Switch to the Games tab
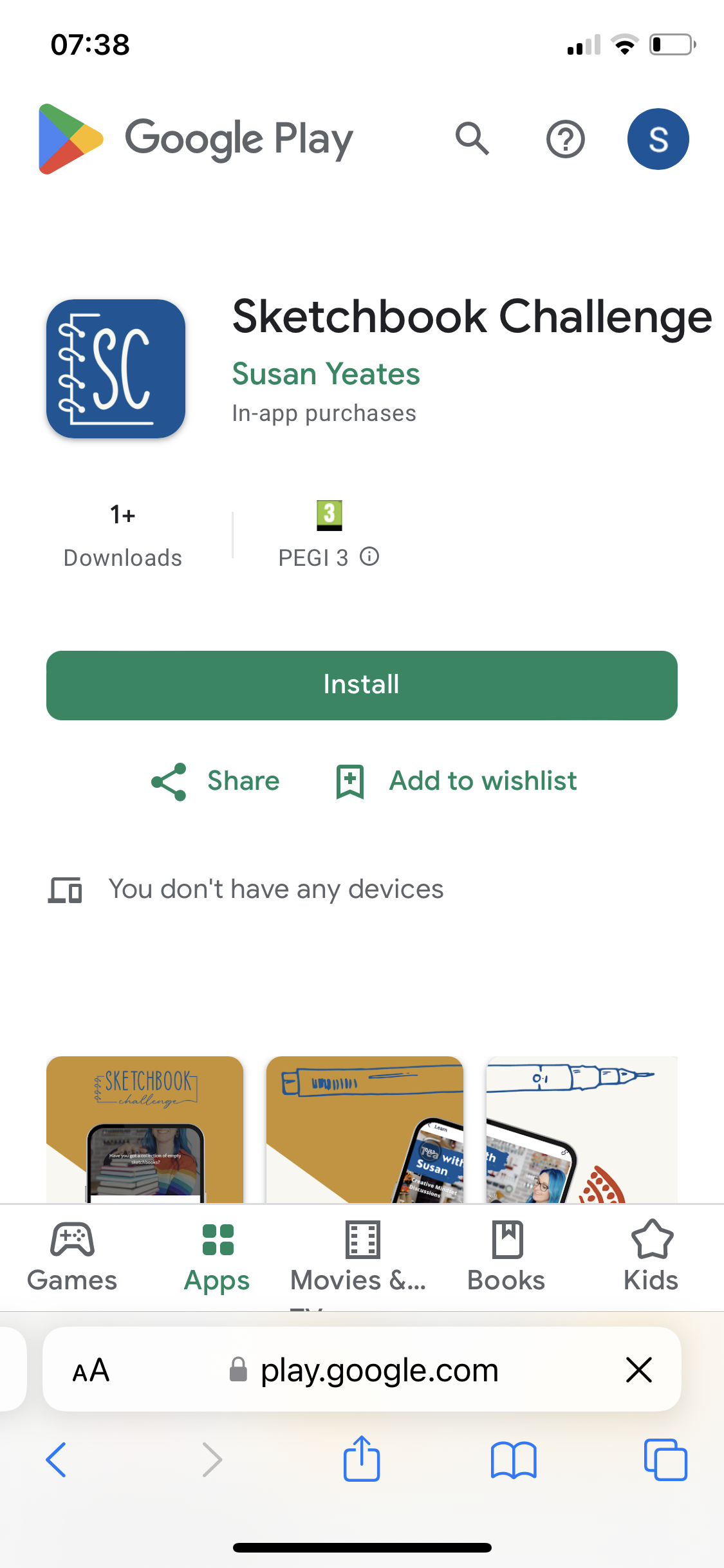The width and height of the screenshot is (724, 1568). (72, 1257)
